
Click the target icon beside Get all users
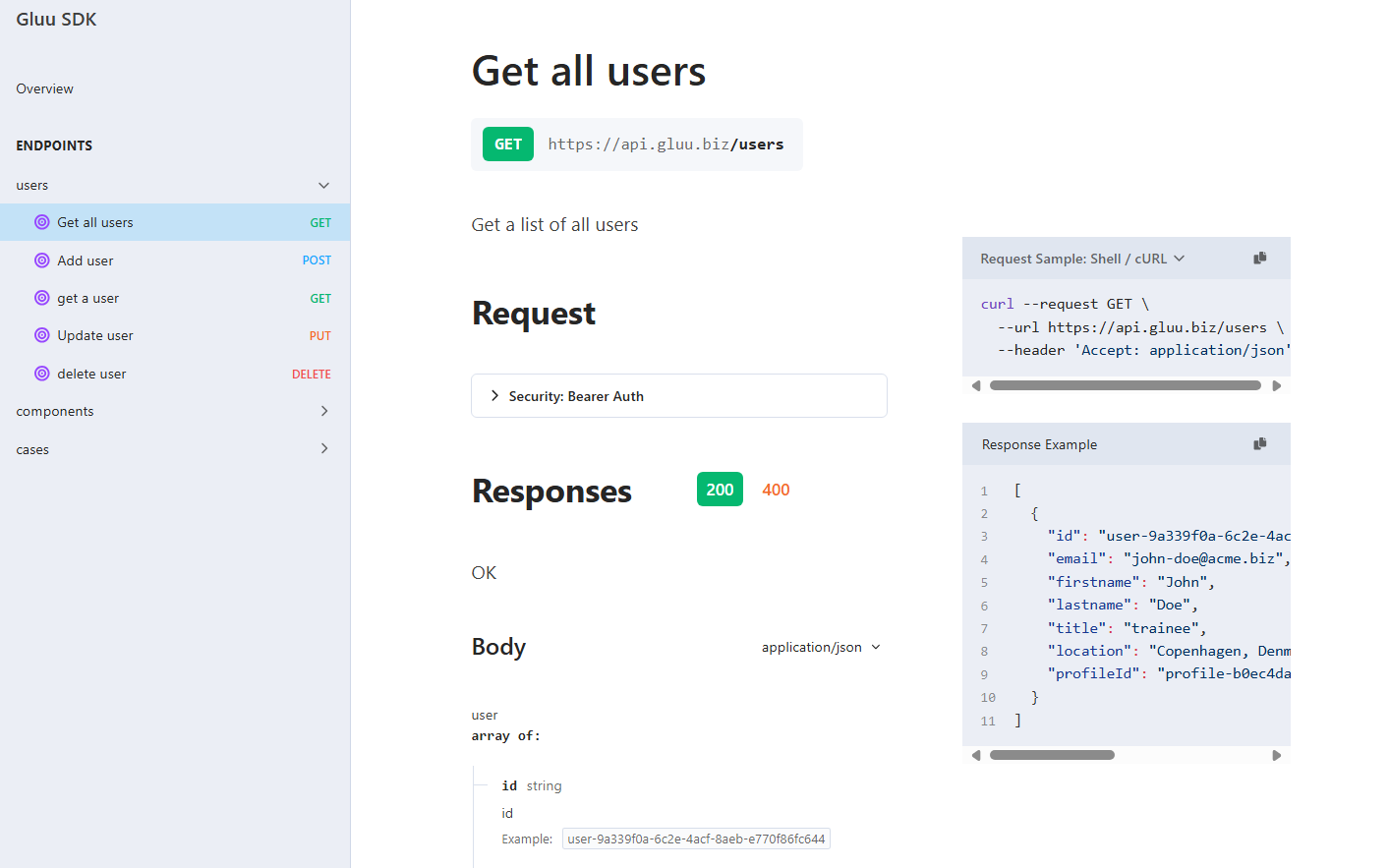click(x=42, y=222)
